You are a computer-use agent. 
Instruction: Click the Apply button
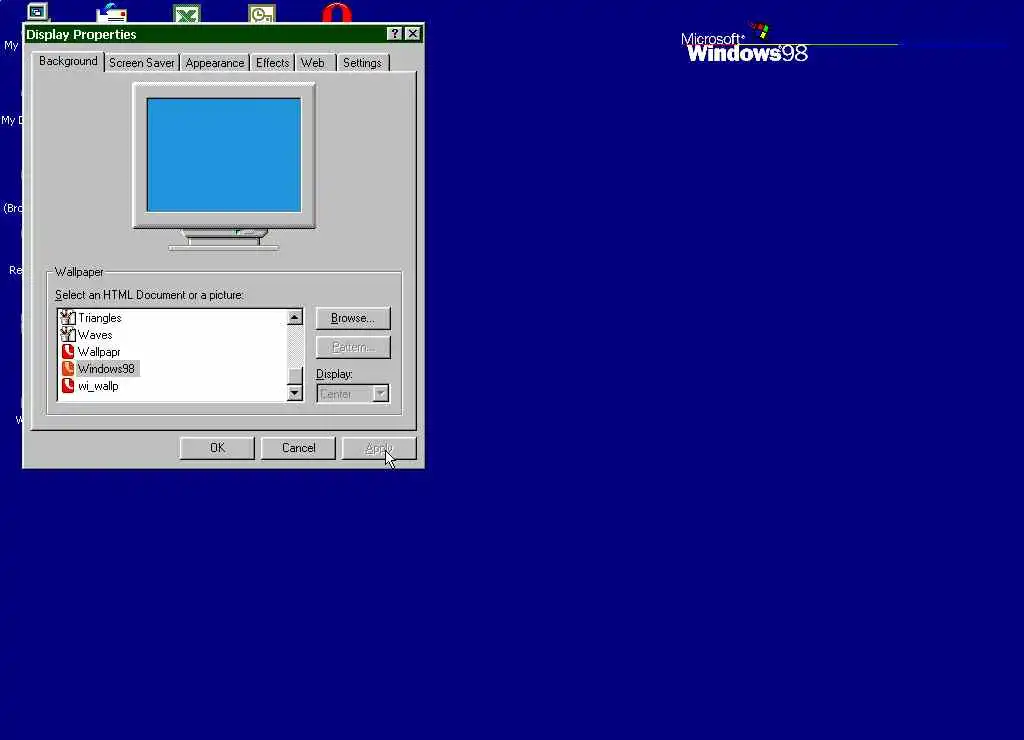tap(379, 448)
